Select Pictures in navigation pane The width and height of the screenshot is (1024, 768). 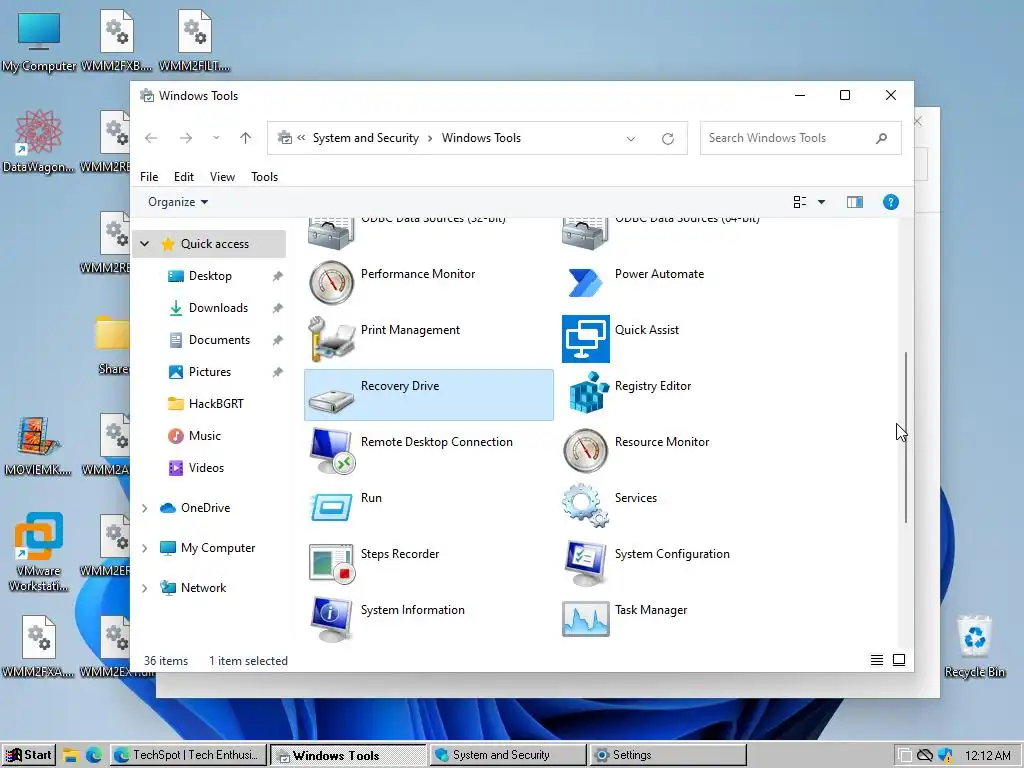(x=210, y=372)
